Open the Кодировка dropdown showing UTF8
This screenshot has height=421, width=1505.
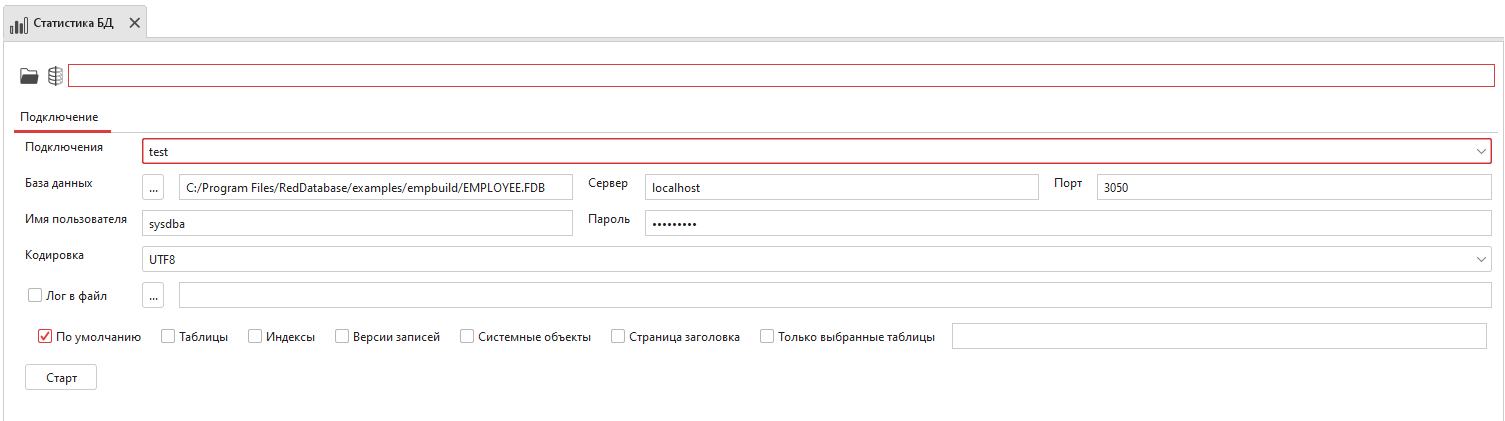pos(1480,259)
